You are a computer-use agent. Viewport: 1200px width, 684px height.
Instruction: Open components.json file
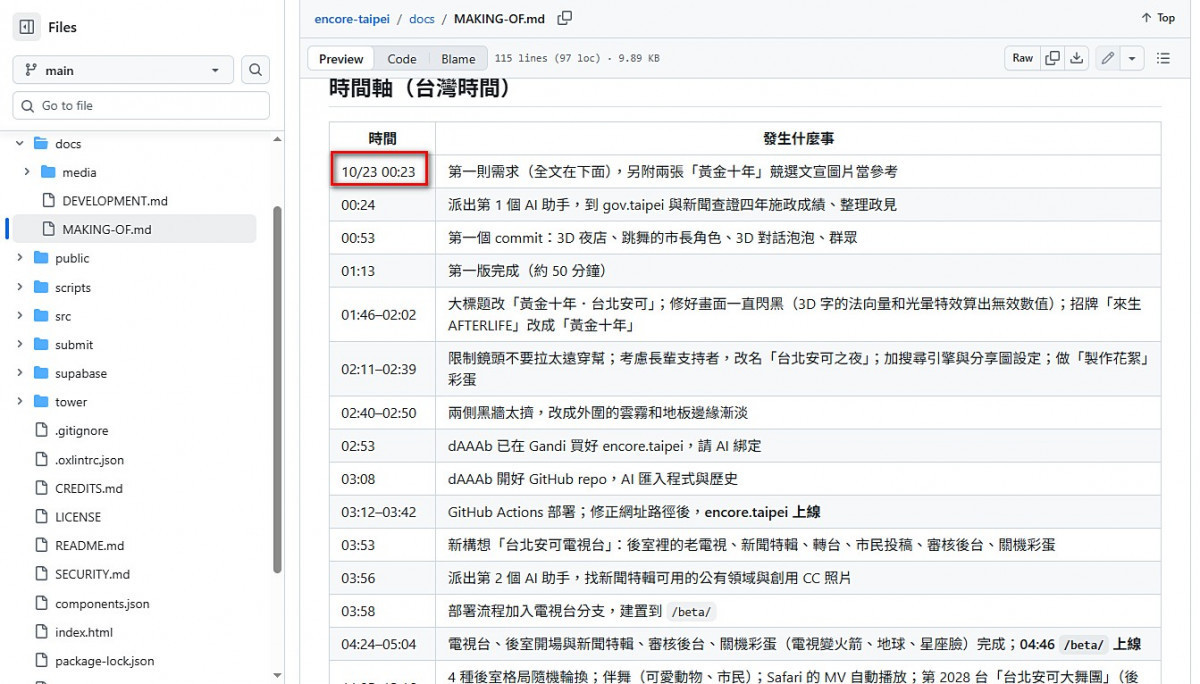coord(102,604)
